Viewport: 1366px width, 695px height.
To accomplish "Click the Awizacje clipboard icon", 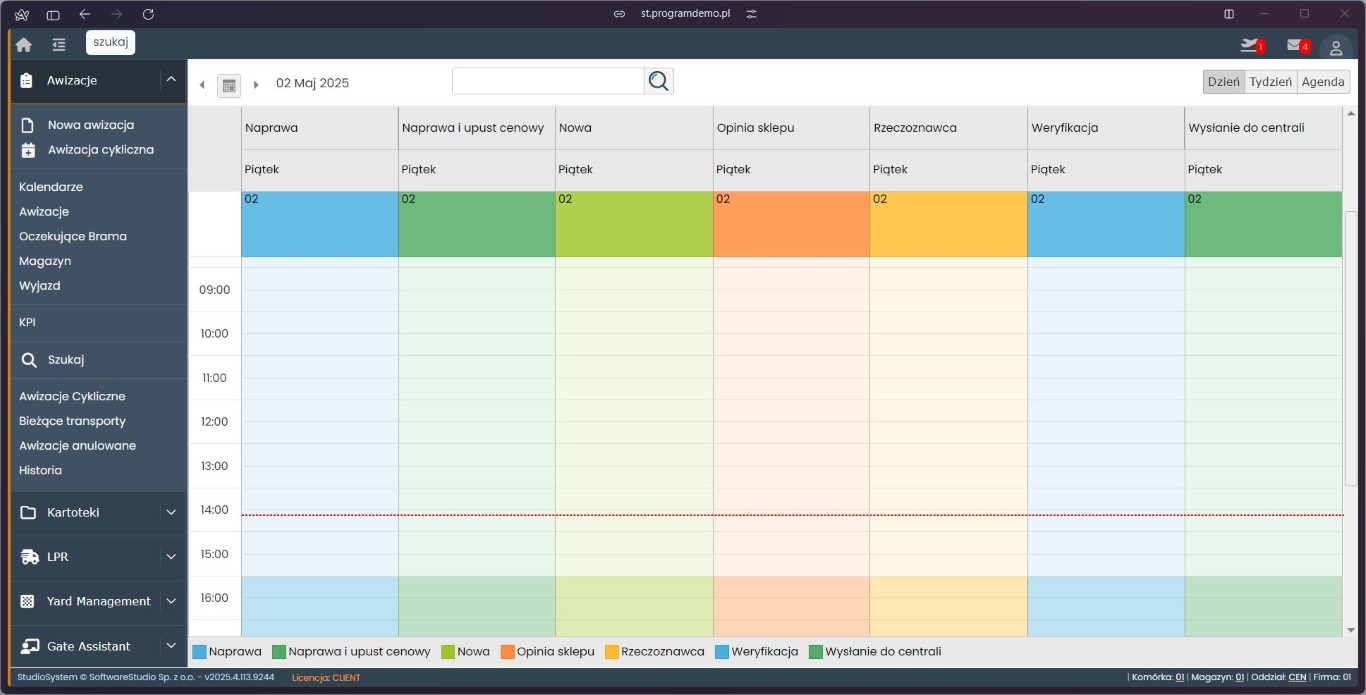I will (27, 80).
